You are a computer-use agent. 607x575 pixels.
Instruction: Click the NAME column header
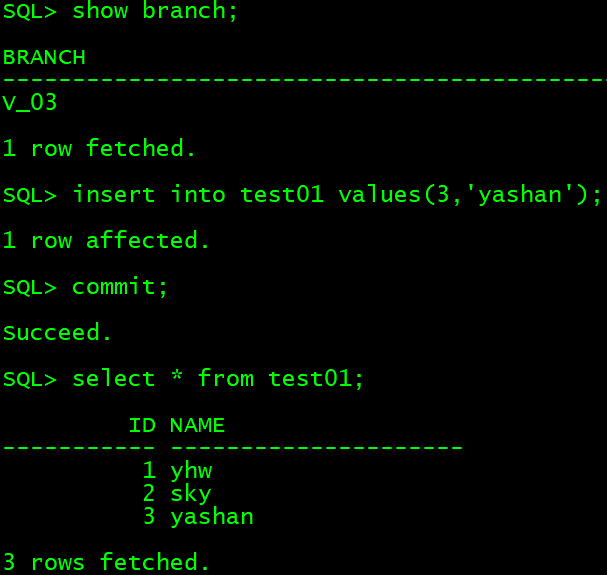(x=197, y=425)
